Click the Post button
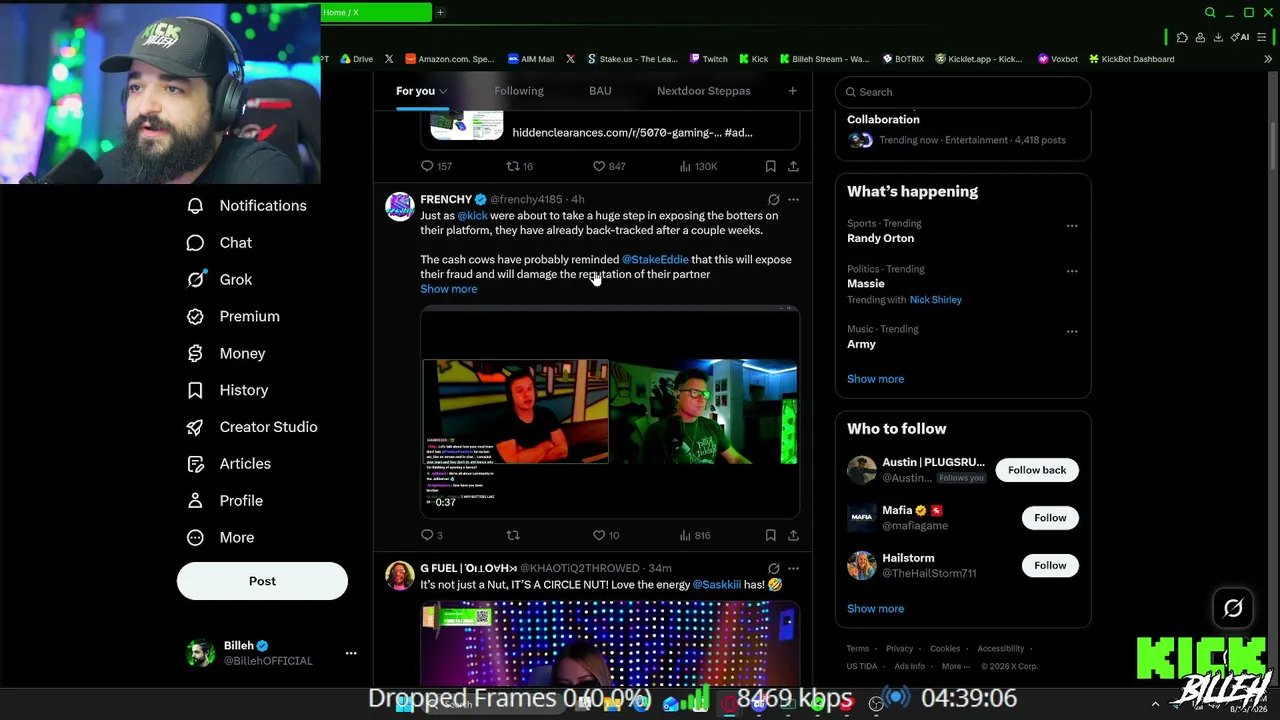Viewport: 1280px width, 720px height. (262, 581)
